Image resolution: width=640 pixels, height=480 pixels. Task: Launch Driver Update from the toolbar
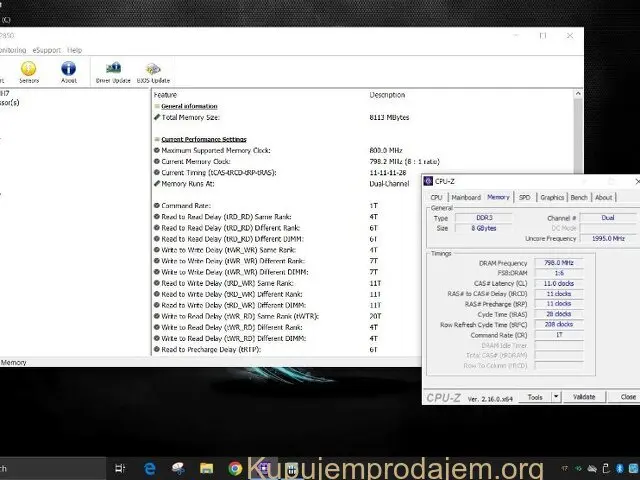tap(113, 71)
